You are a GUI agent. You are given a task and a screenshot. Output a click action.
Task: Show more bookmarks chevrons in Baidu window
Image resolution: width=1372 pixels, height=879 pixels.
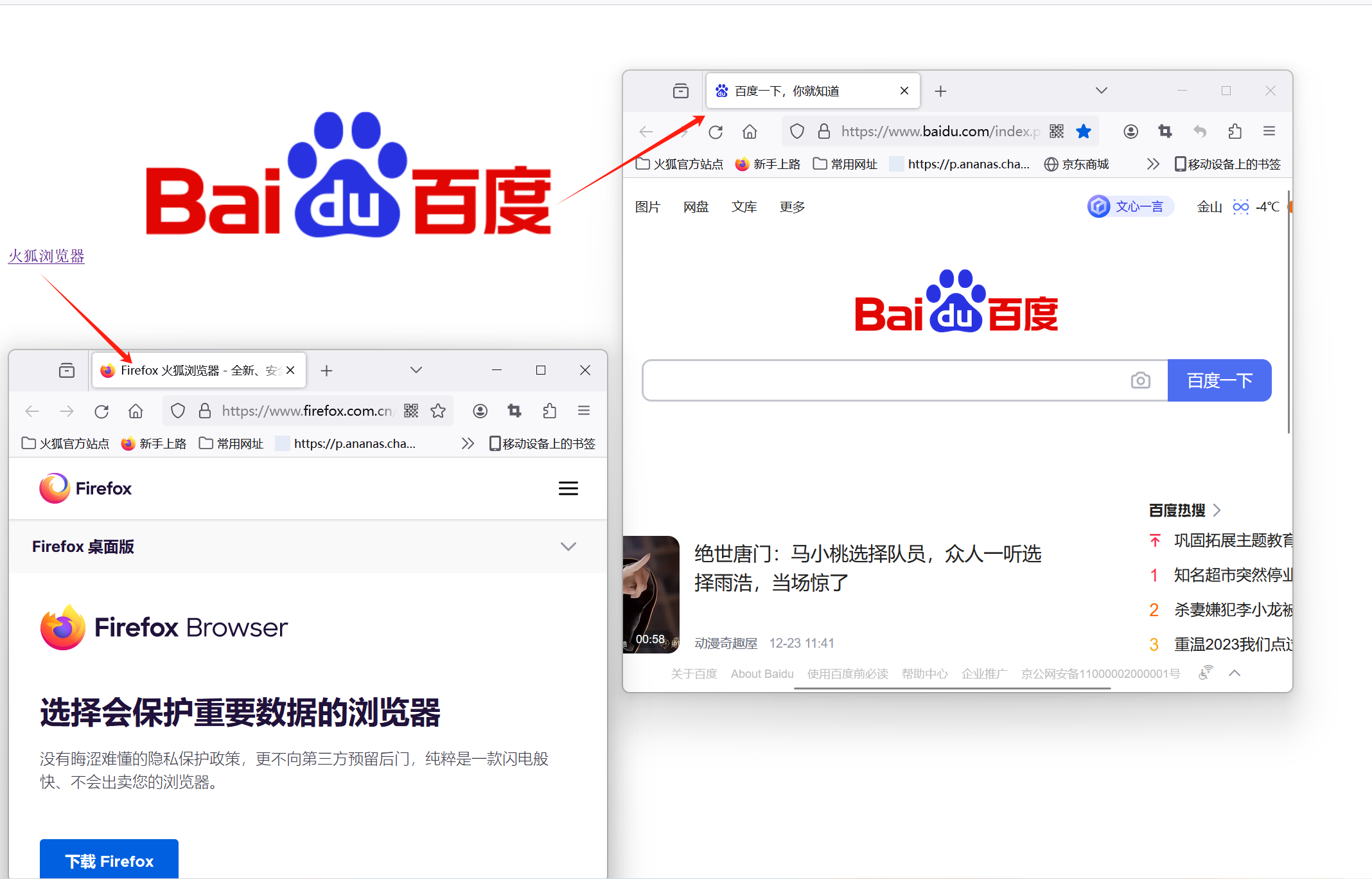(1153, 164)
